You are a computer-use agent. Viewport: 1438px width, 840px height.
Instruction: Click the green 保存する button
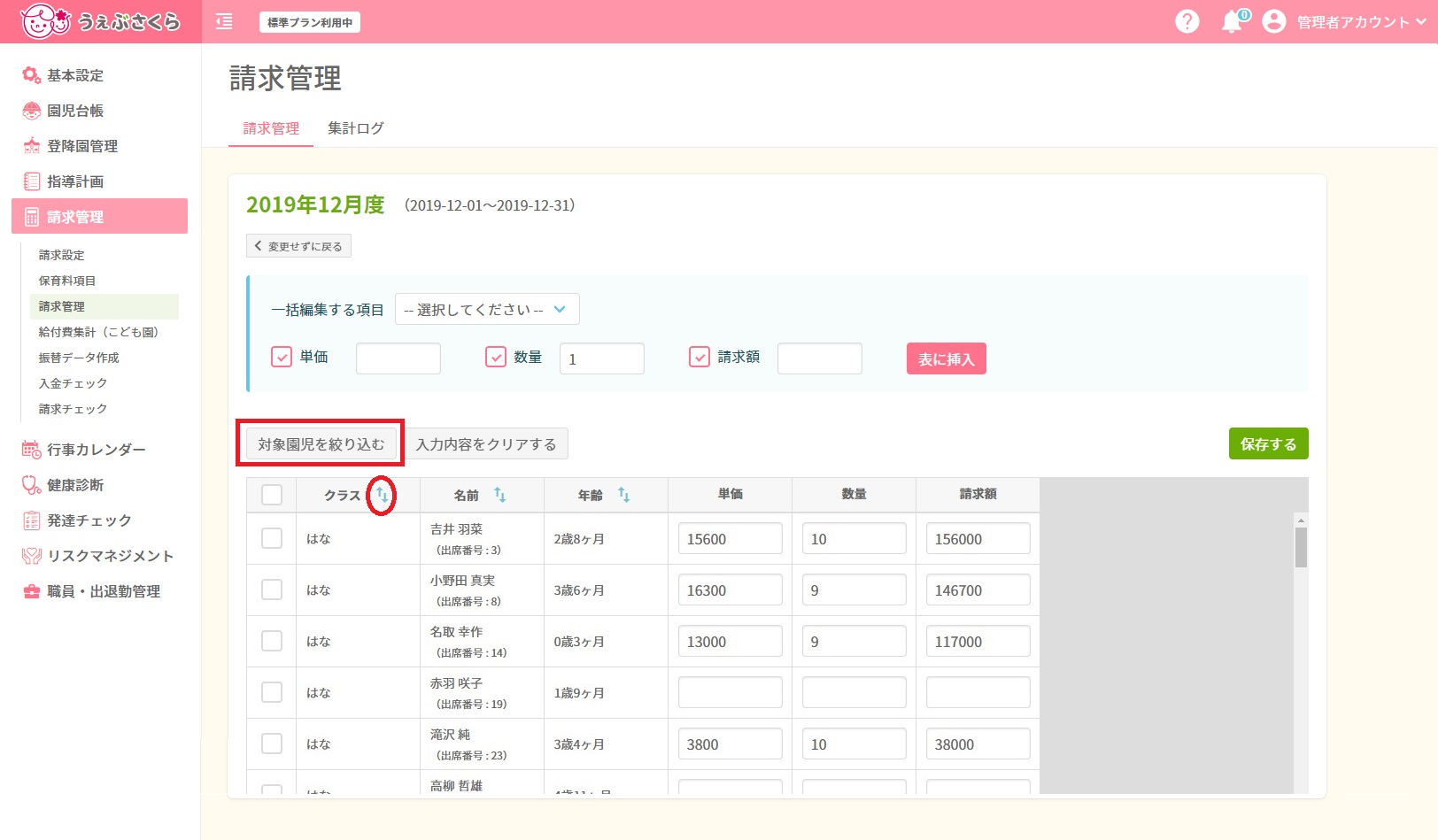pyautogui.click(x=1268, y=443)
